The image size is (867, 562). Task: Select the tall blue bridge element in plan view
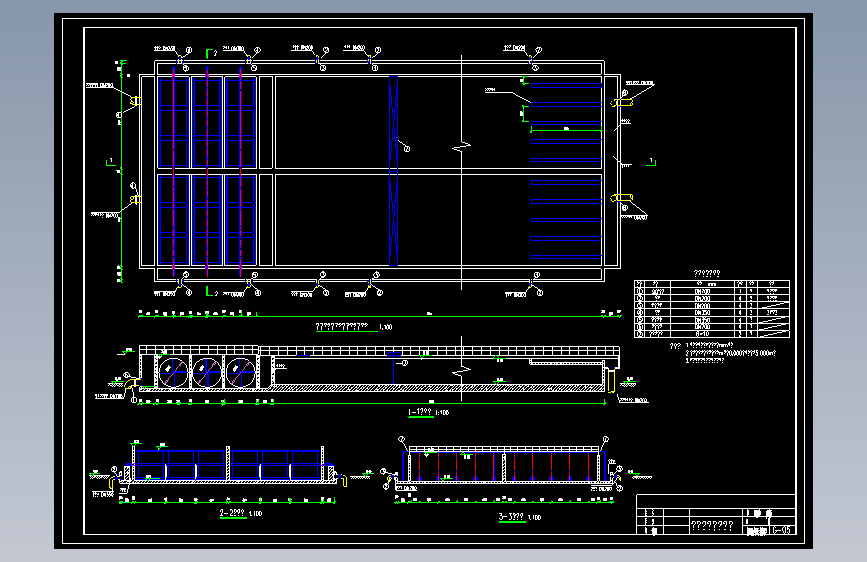click(x=393, y=171)
